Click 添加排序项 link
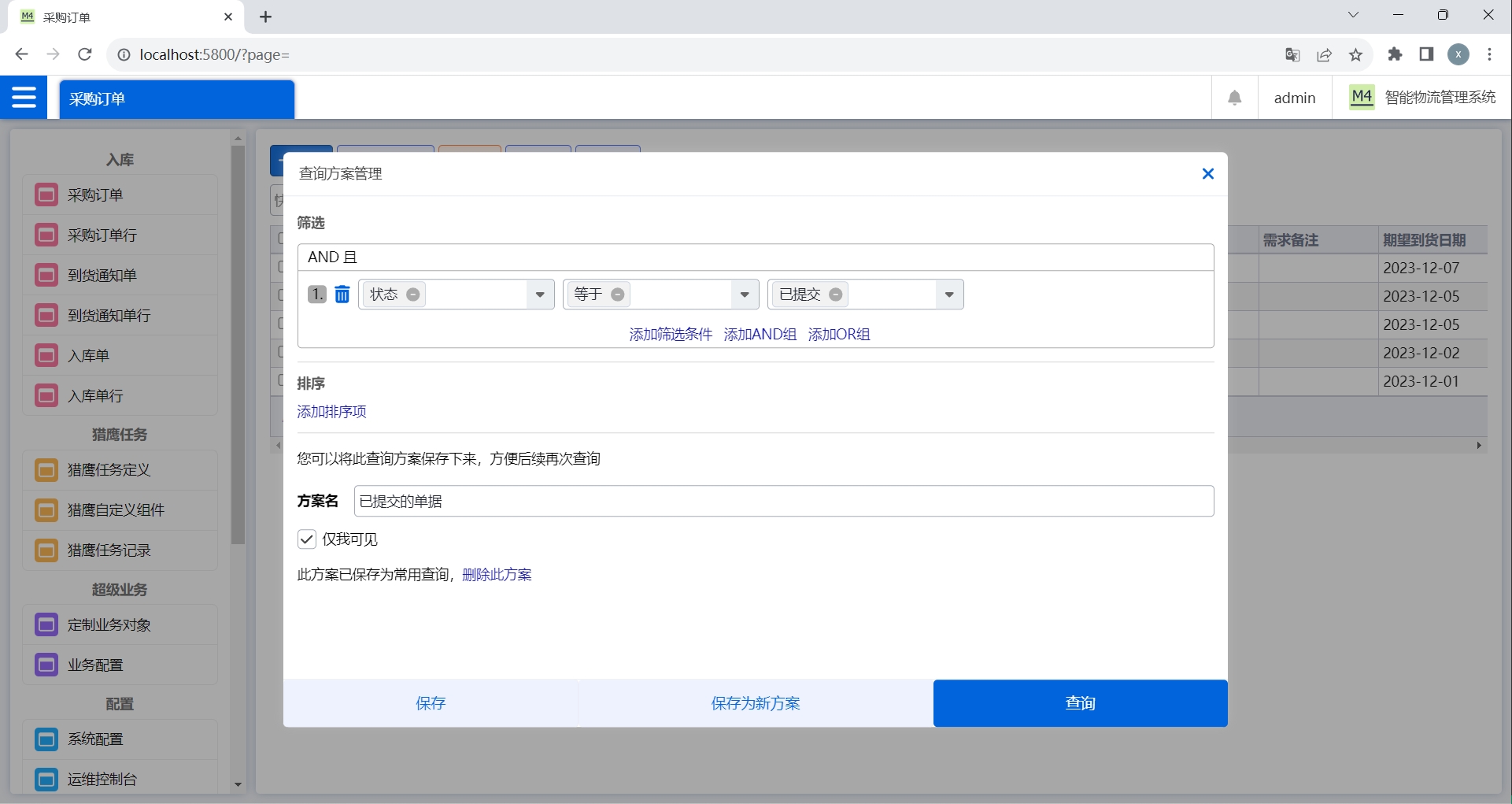The width and height of the screenshot is (1512, 804). coord(331,412)
